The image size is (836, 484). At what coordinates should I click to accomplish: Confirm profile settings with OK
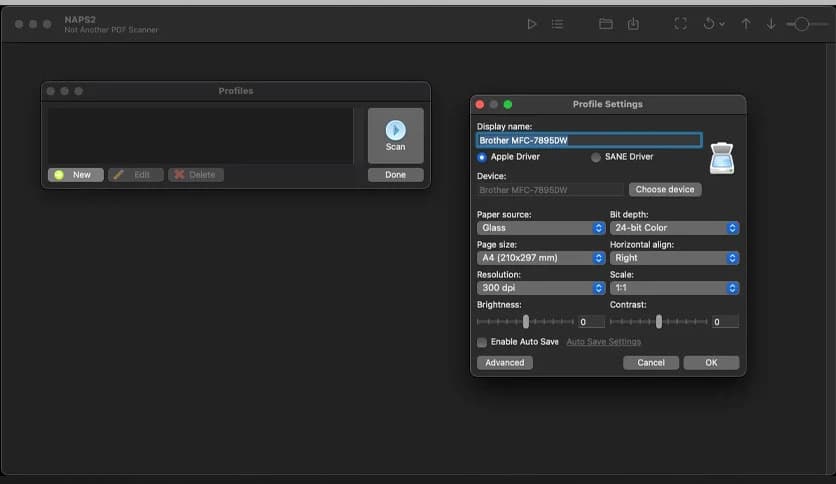click(x=711, y=363)
